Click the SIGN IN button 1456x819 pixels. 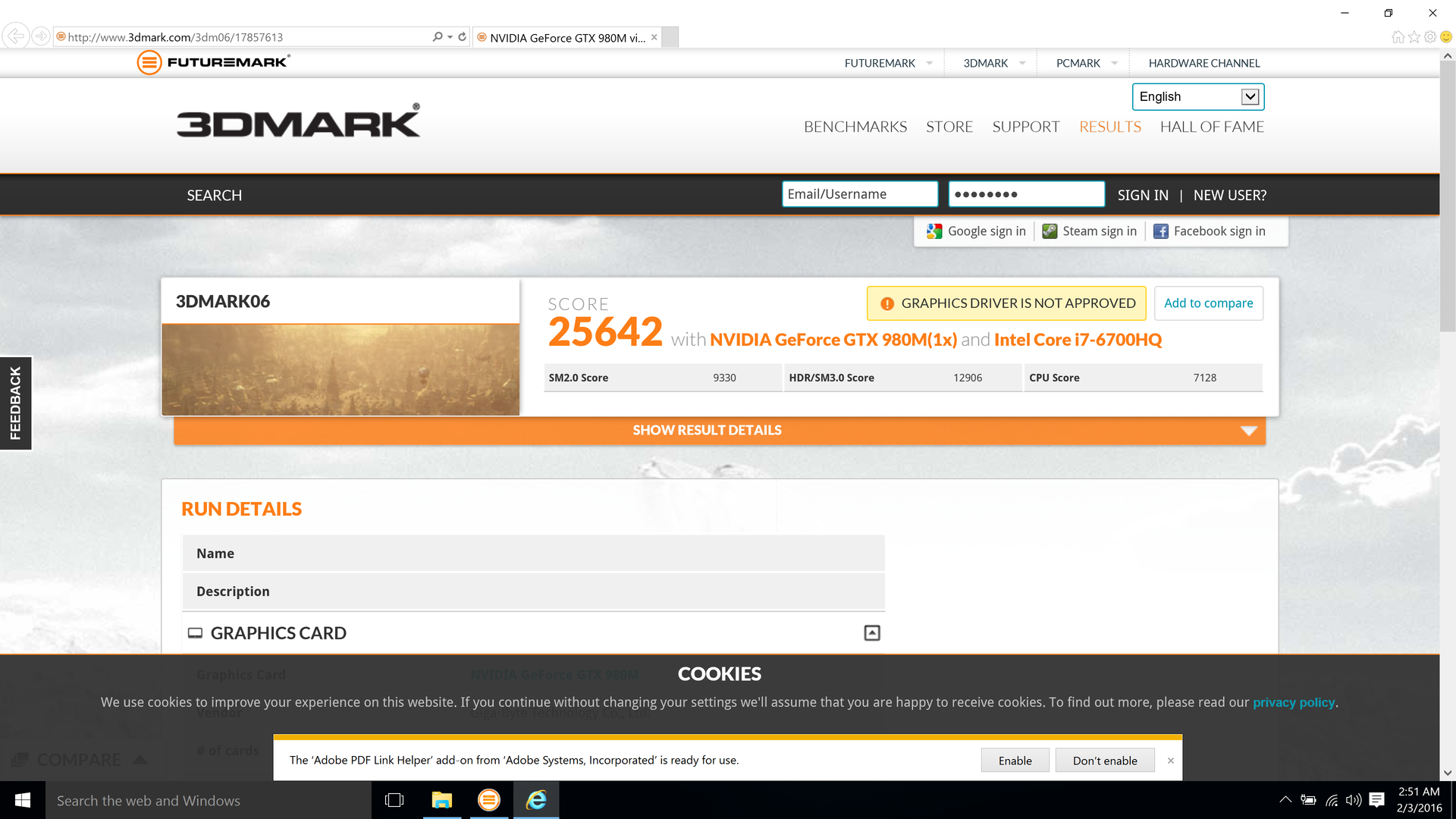1142,195
